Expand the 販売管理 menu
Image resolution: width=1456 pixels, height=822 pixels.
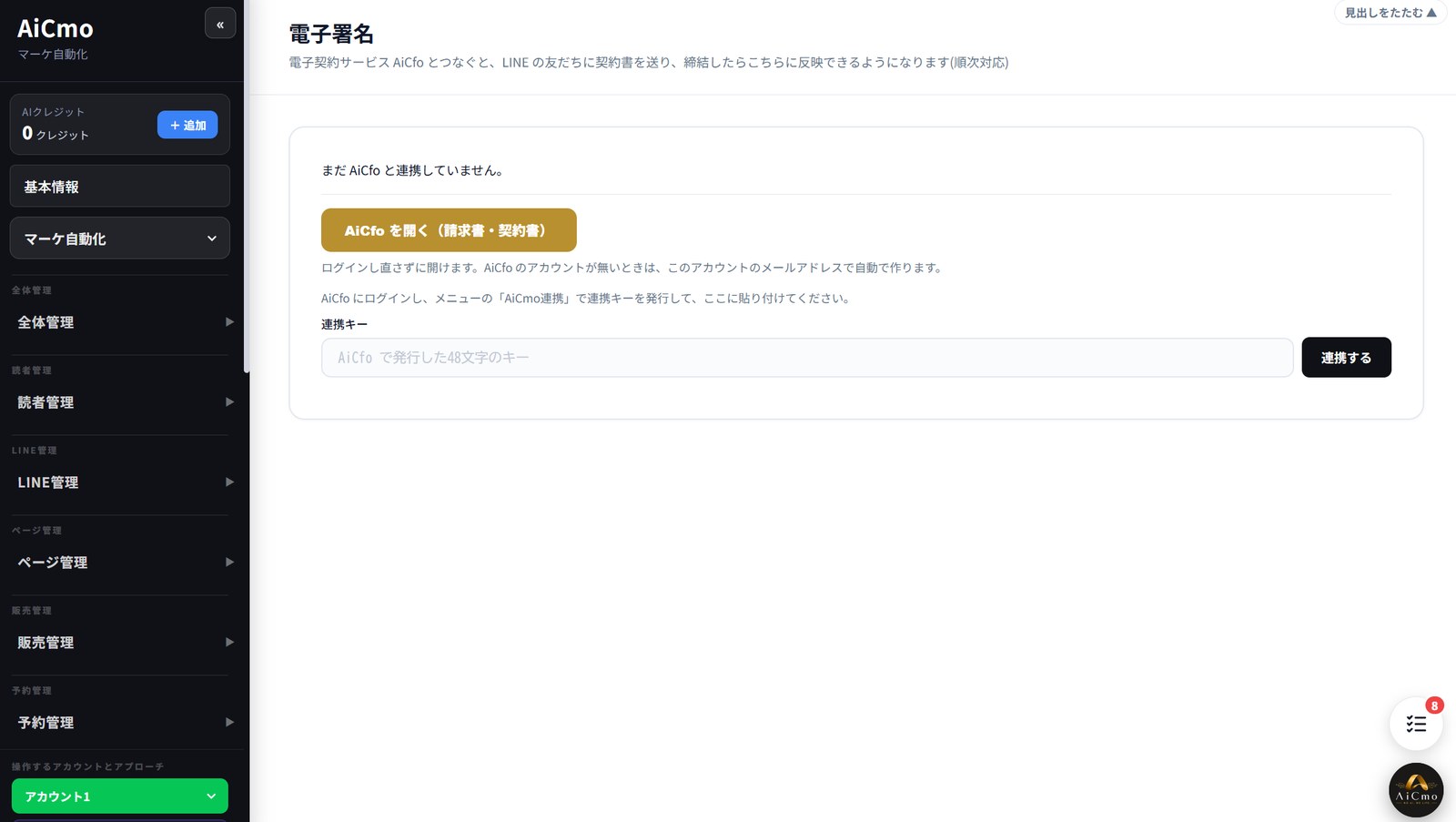coord(126,643)
